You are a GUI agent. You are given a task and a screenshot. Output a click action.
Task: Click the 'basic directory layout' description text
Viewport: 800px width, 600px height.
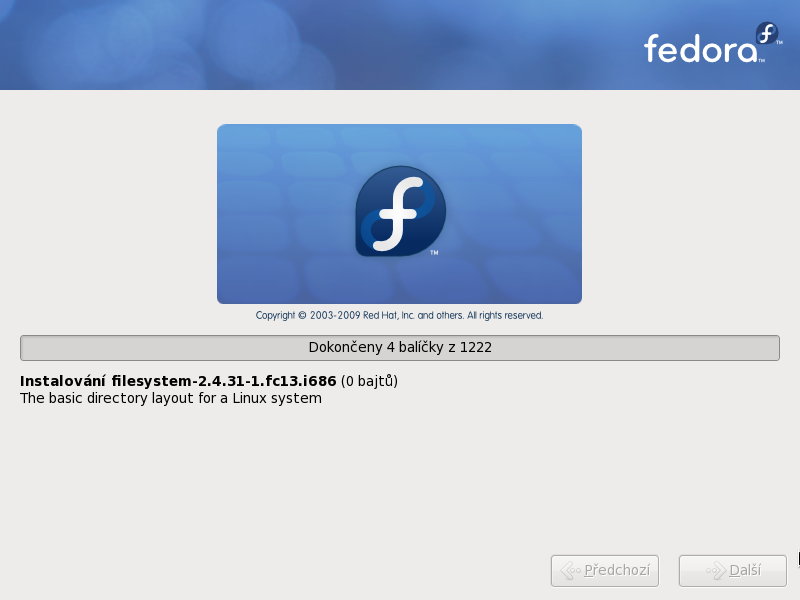[171, 398]
